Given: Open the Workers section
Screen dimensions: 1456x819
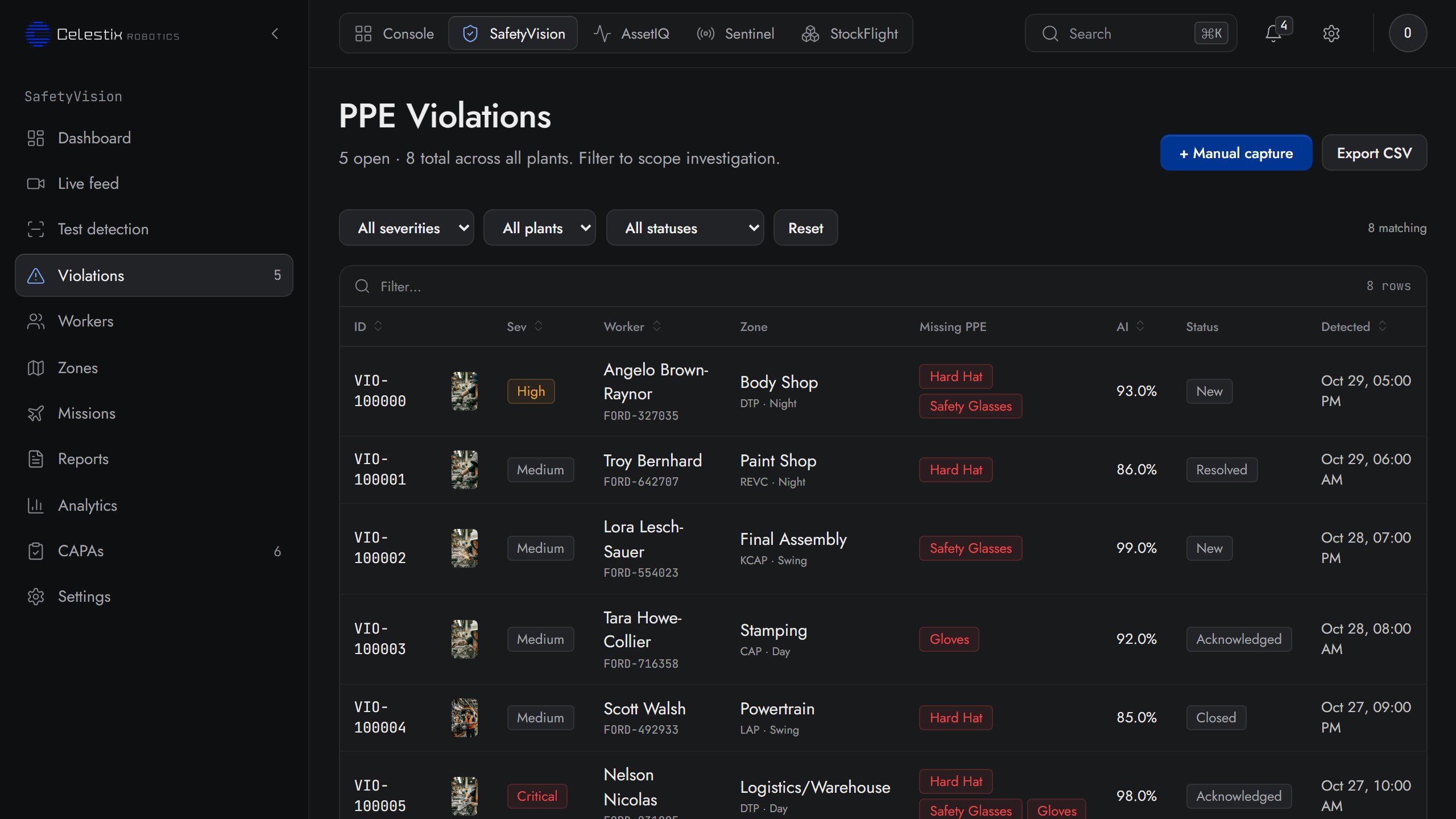Looking at the screenshot, I should [154, 321].
